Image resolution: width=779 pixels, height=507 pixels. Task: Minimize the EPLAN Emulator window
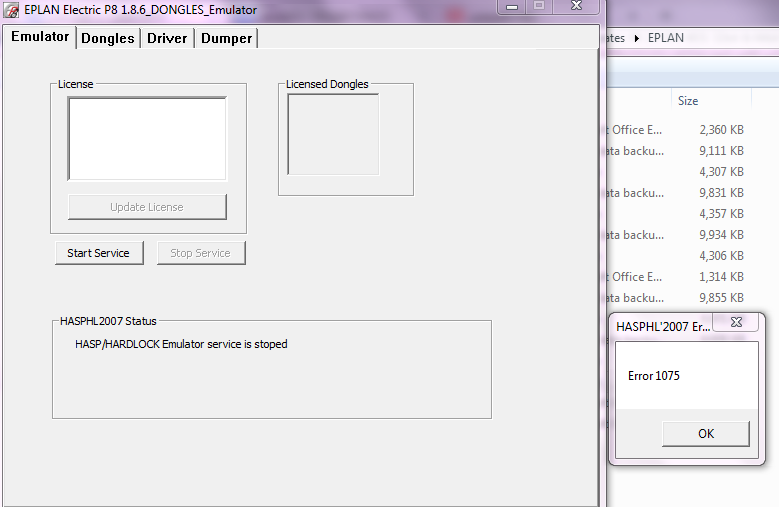pyautogui.click(x=512, y=7)
